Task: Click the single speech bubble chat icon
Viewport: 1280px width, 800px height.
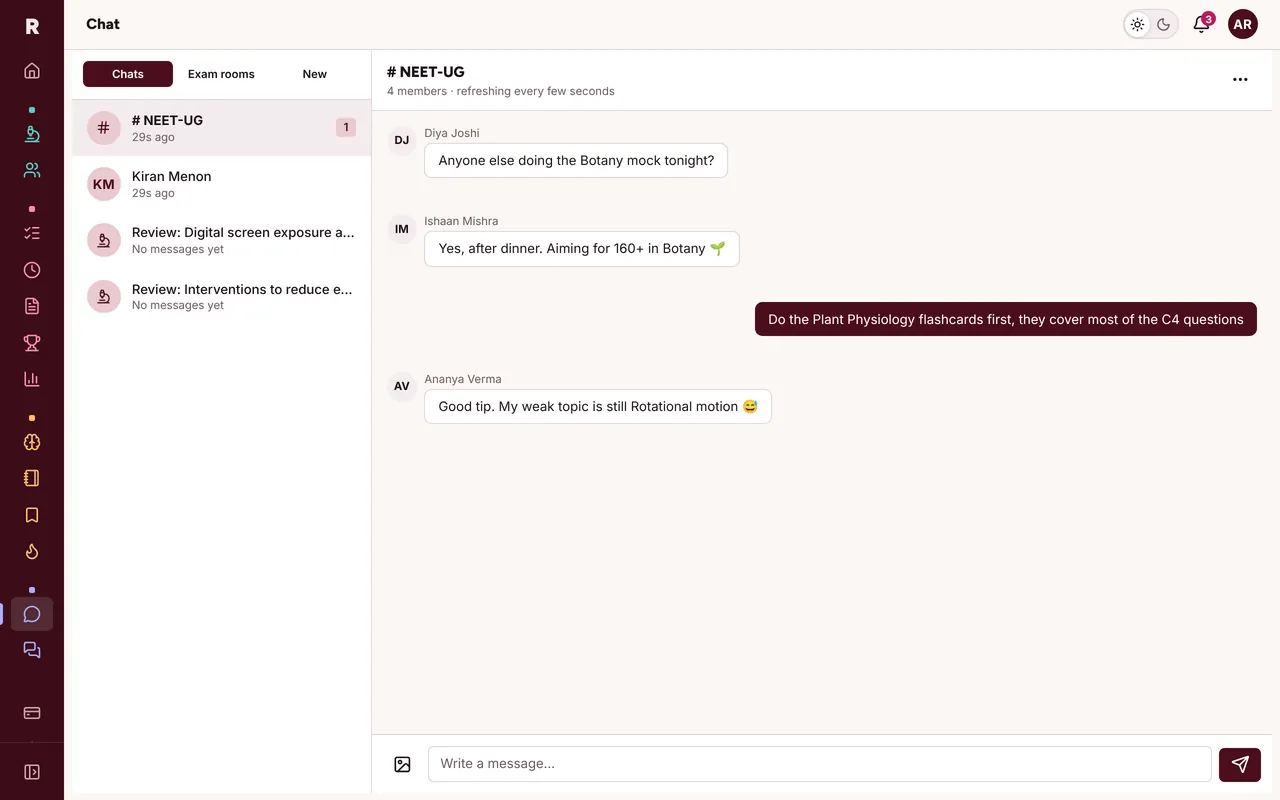Action: point(32,614)
